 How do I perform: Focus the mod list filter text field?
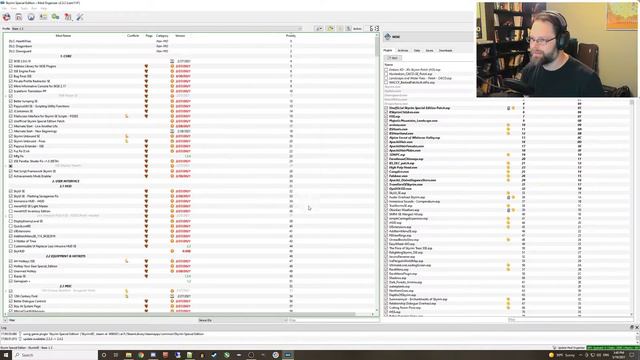point(333,320)
